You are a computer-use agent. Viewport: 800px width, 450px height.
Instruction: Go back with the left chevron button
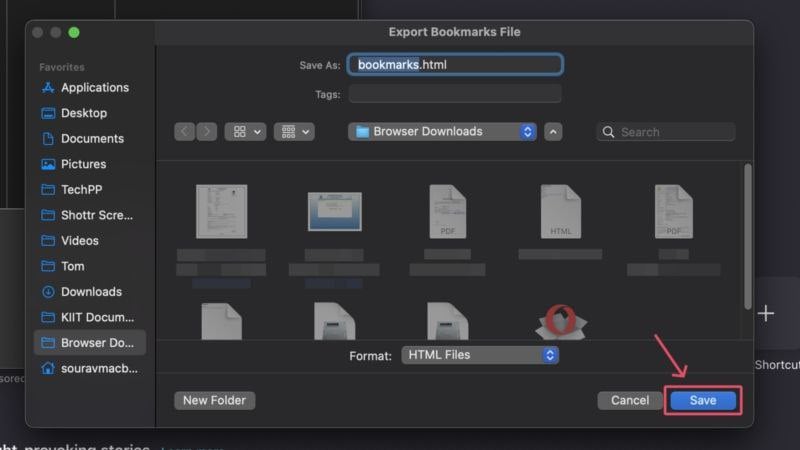185,132
